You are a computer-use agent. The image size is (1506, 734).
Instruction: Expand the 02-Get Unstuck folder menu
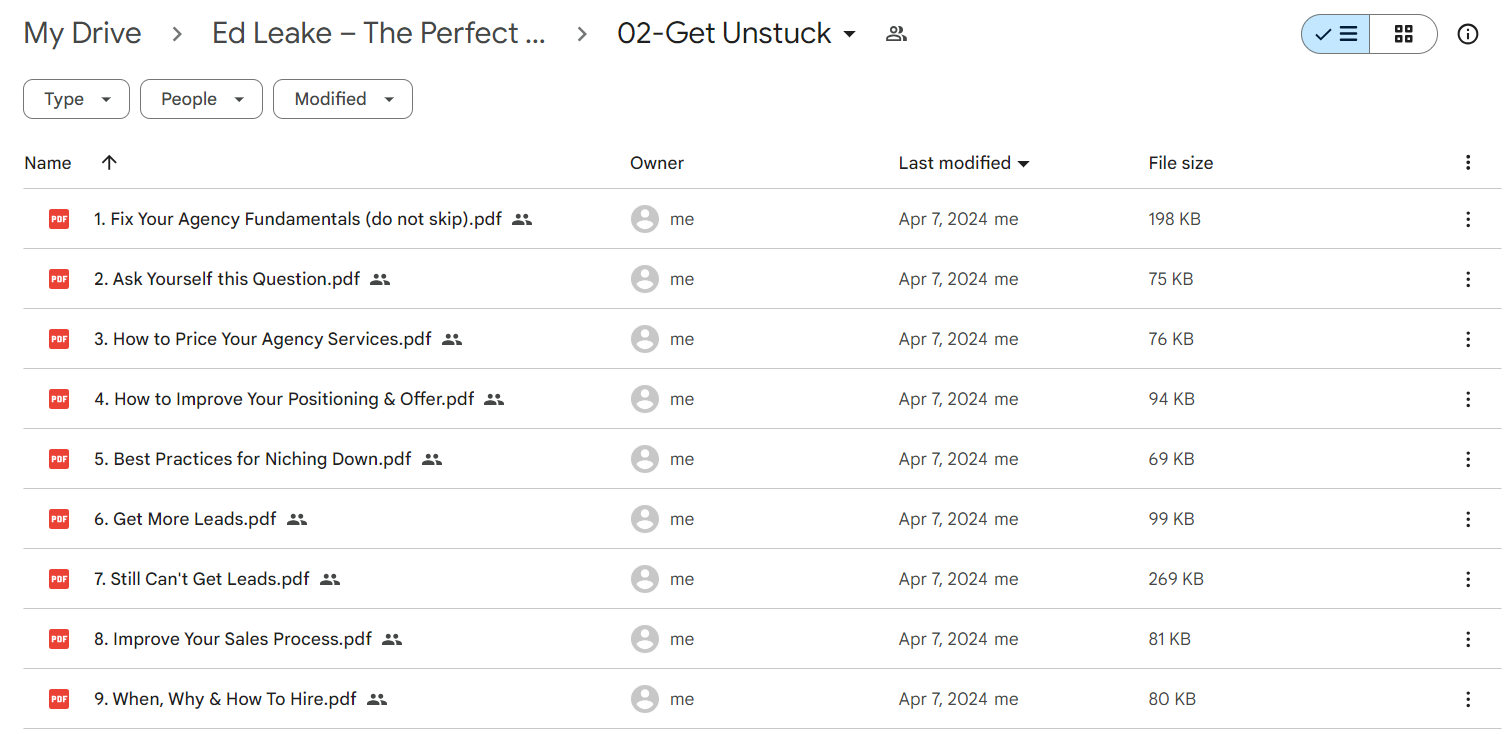(x=849, y=34)
